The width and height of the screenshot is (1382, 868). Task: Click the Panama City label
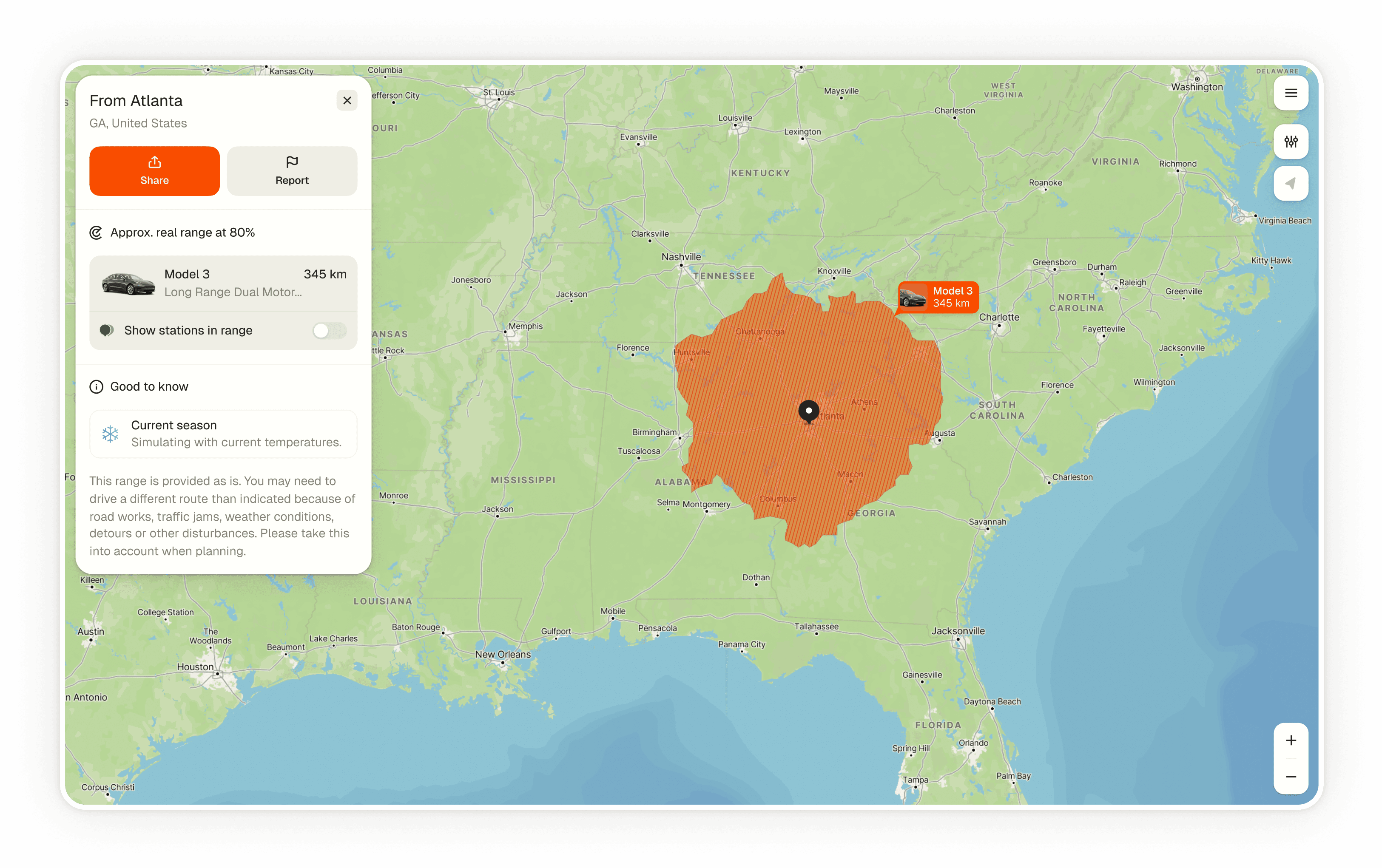[x=742, y=645]
